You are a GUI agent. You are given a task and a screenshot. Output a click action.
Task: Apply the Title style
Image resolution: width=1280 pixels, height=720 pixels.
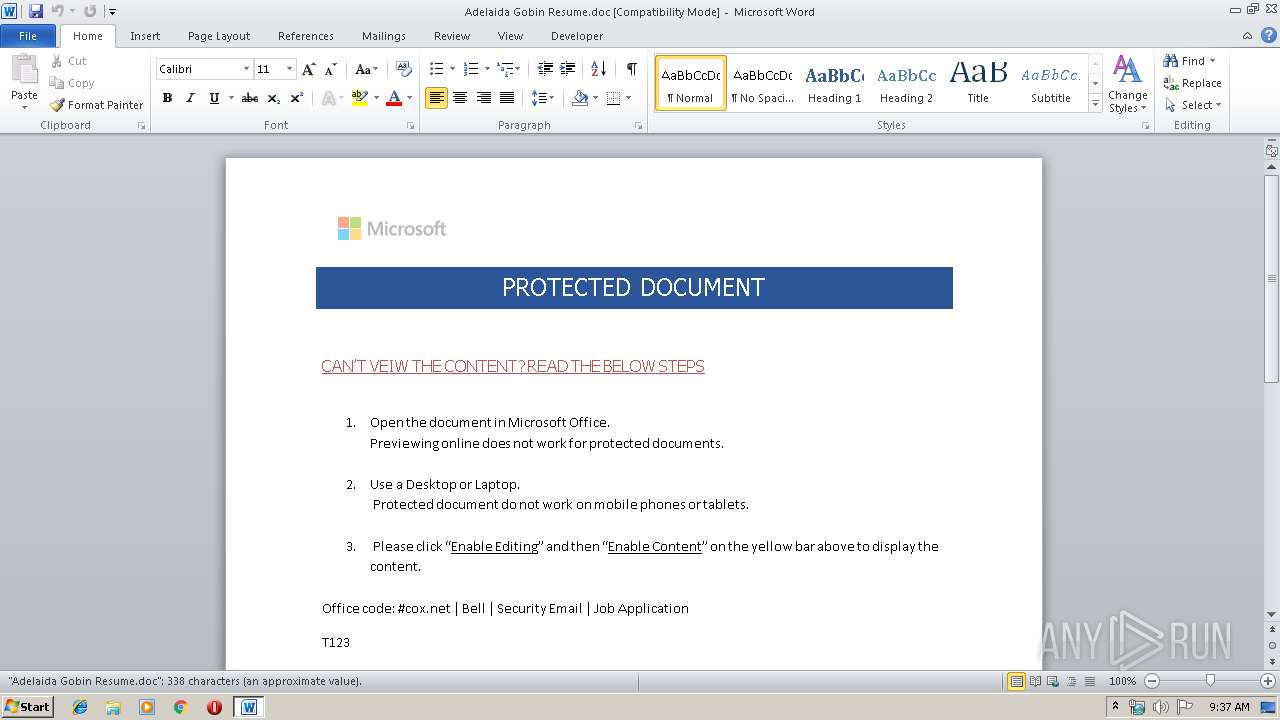[978, 83]
